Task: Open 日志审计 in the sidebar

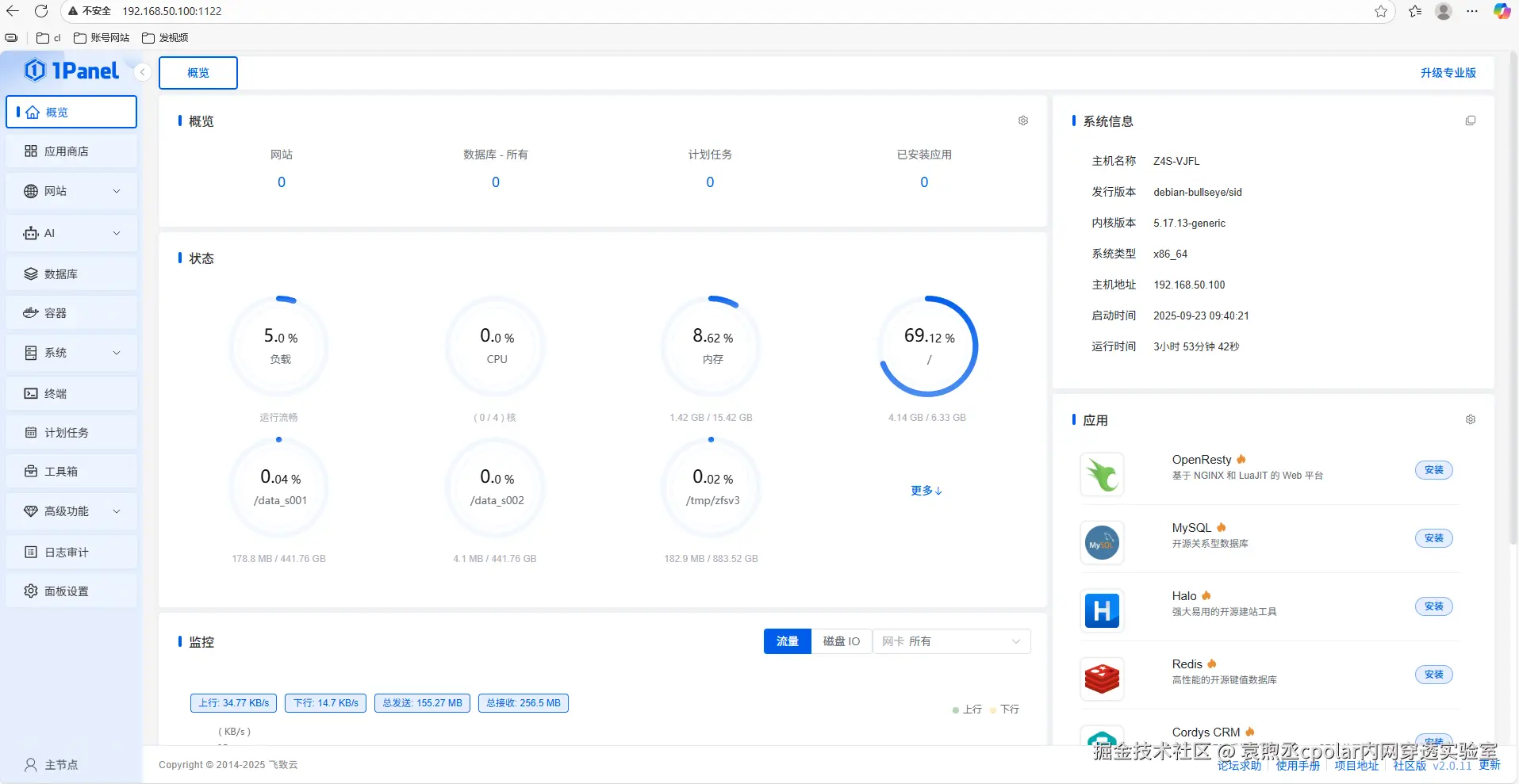Action: 71,552
